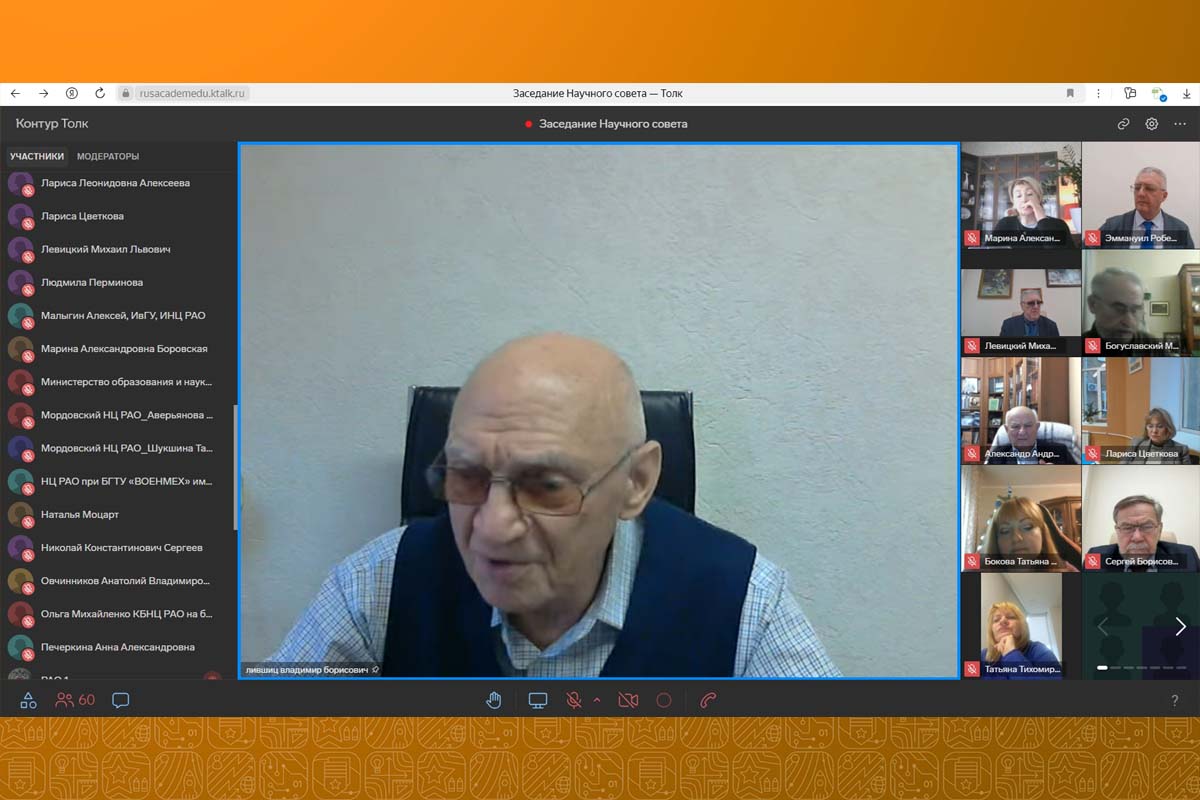
Task: Toggle meeting recording circle button
Action: (x=663, y=700)
